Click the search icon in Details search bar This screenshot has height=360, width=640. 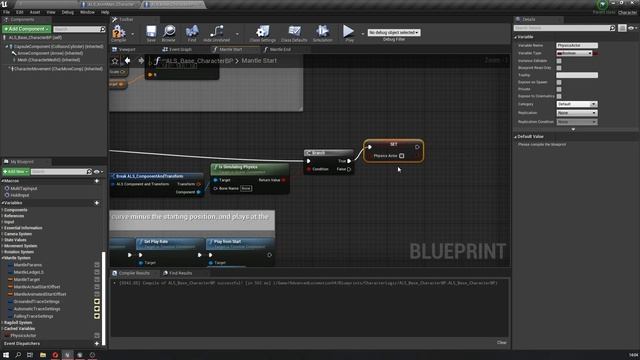click(612, 28)
